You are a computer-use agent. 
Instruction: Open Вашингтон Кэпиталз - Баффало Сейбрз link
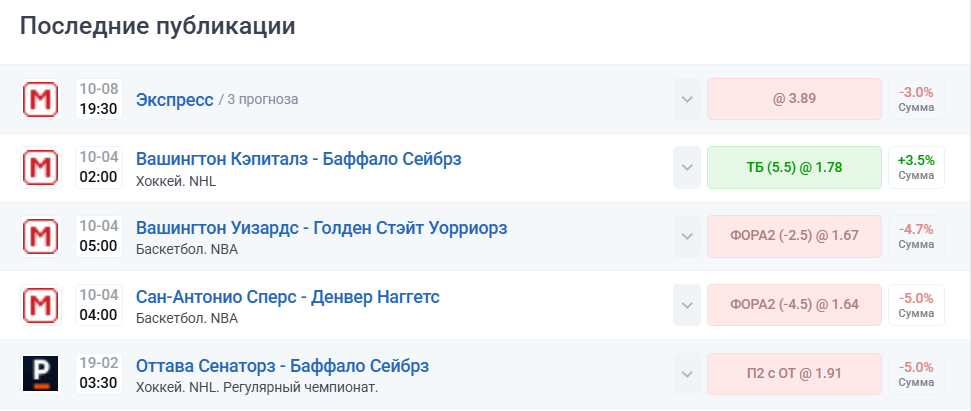pos(298,159)
